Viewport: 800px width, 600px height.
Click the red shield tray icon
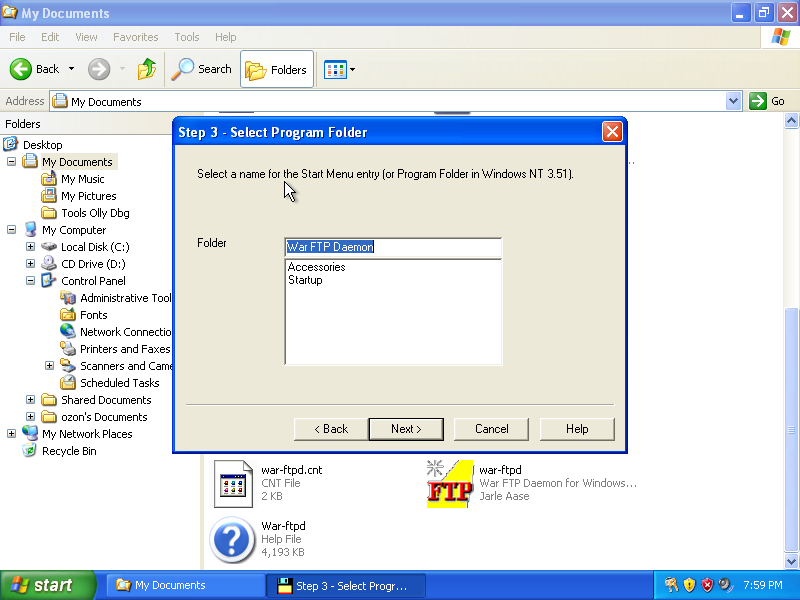707,585
